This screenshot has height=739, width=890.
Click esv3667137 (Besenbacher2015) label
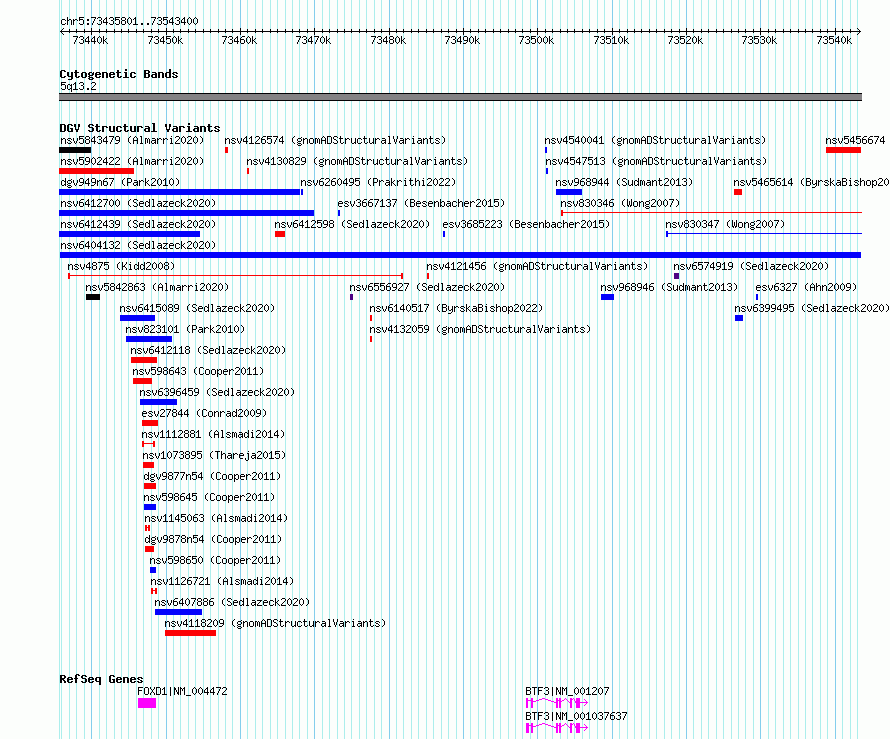pos(421,203)
